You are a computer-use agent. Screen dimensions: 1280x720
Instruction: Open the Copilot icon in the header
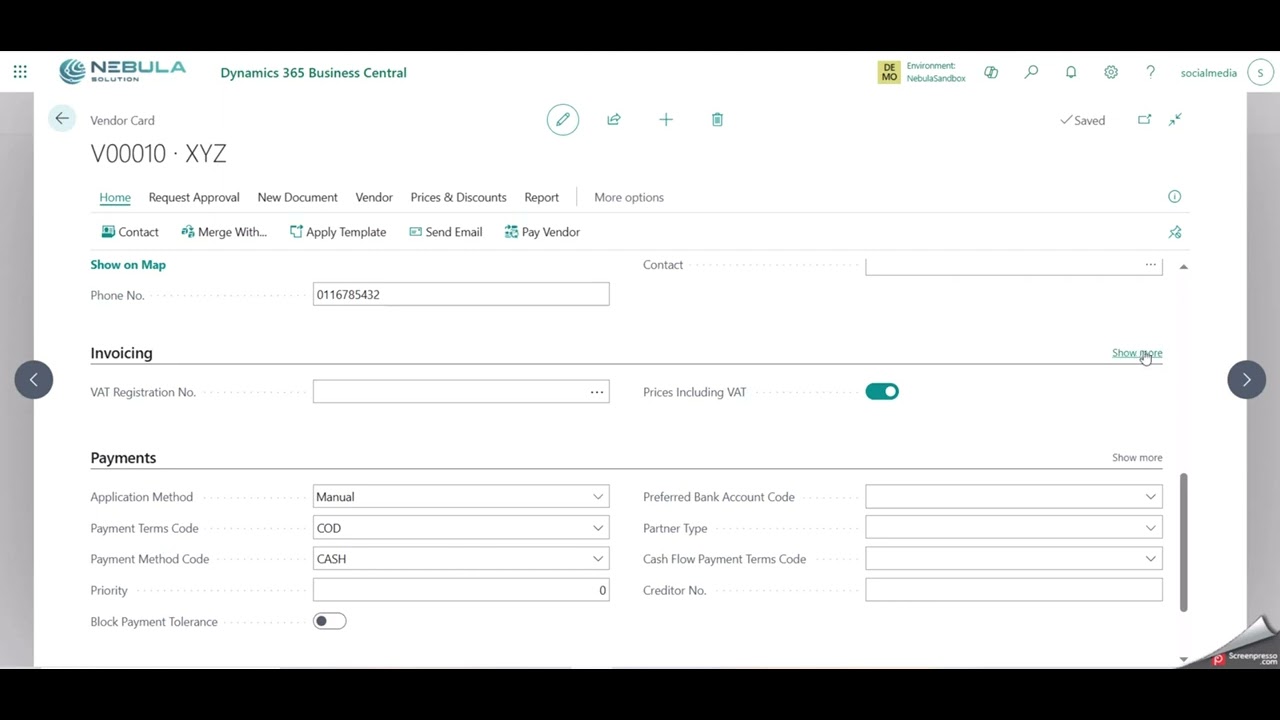point(991,72)
